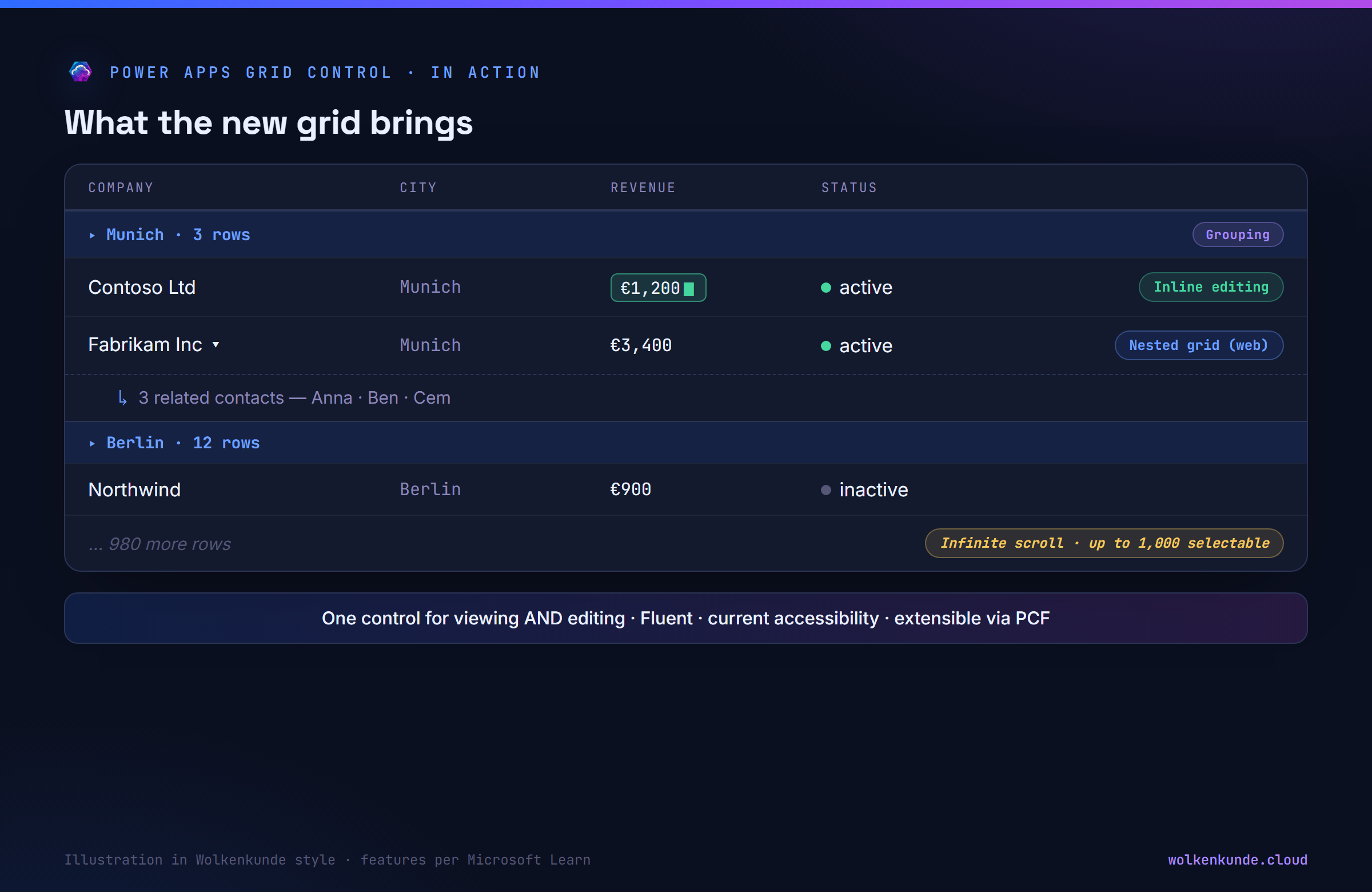This screenshot has height=892, width=1372.
Task: Click Munich city cell in Contoso row
Action: (430, 287)
